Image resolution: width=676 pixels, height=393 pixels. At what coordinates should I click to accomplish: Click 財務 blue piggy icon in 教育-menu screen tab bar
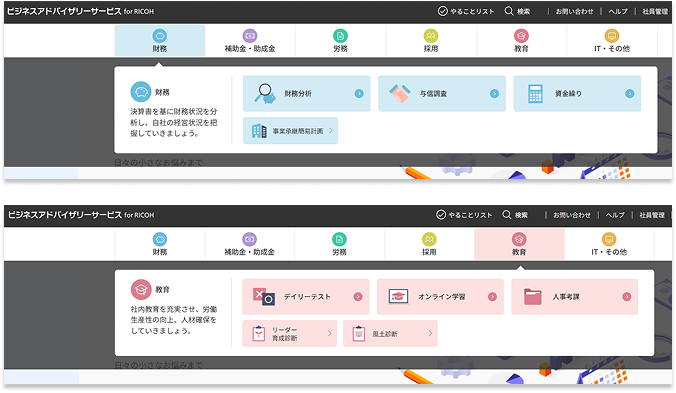click(x=160, y=239)
